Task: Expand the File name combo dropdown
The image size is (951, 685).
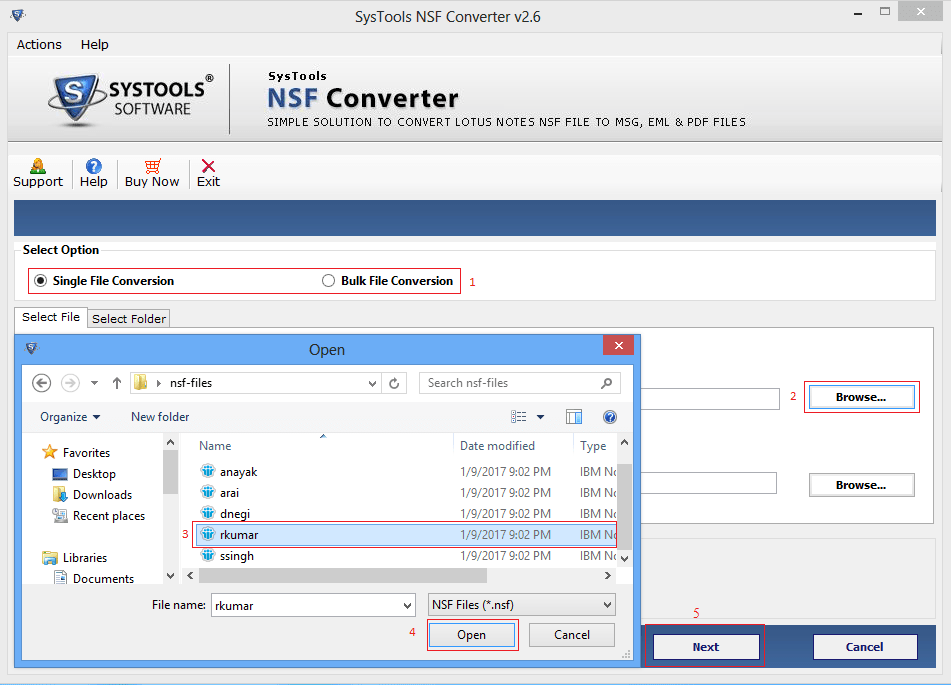Action: point(408,606)
